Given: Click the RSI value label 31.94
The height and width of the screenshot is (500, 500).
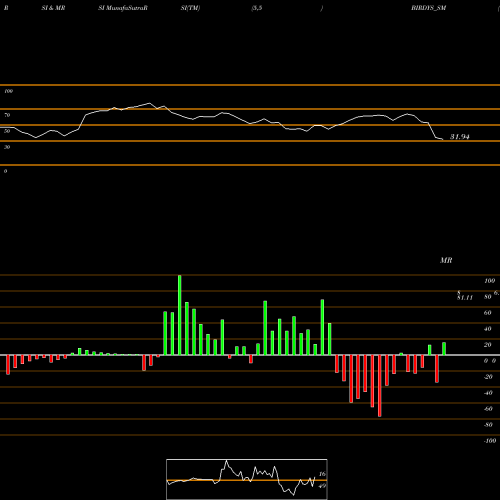Looking at the screenshot, I should pyautogui.click(x=460, y=137).
